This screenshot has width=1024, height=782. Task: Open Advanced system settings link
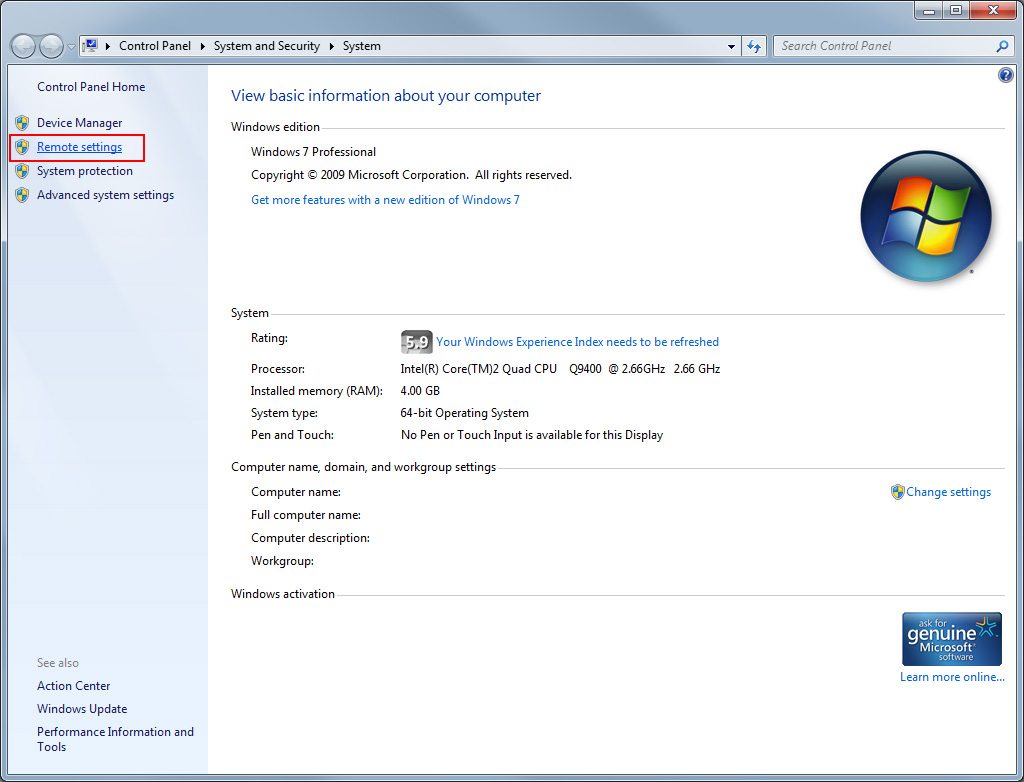tap(105, 195)
